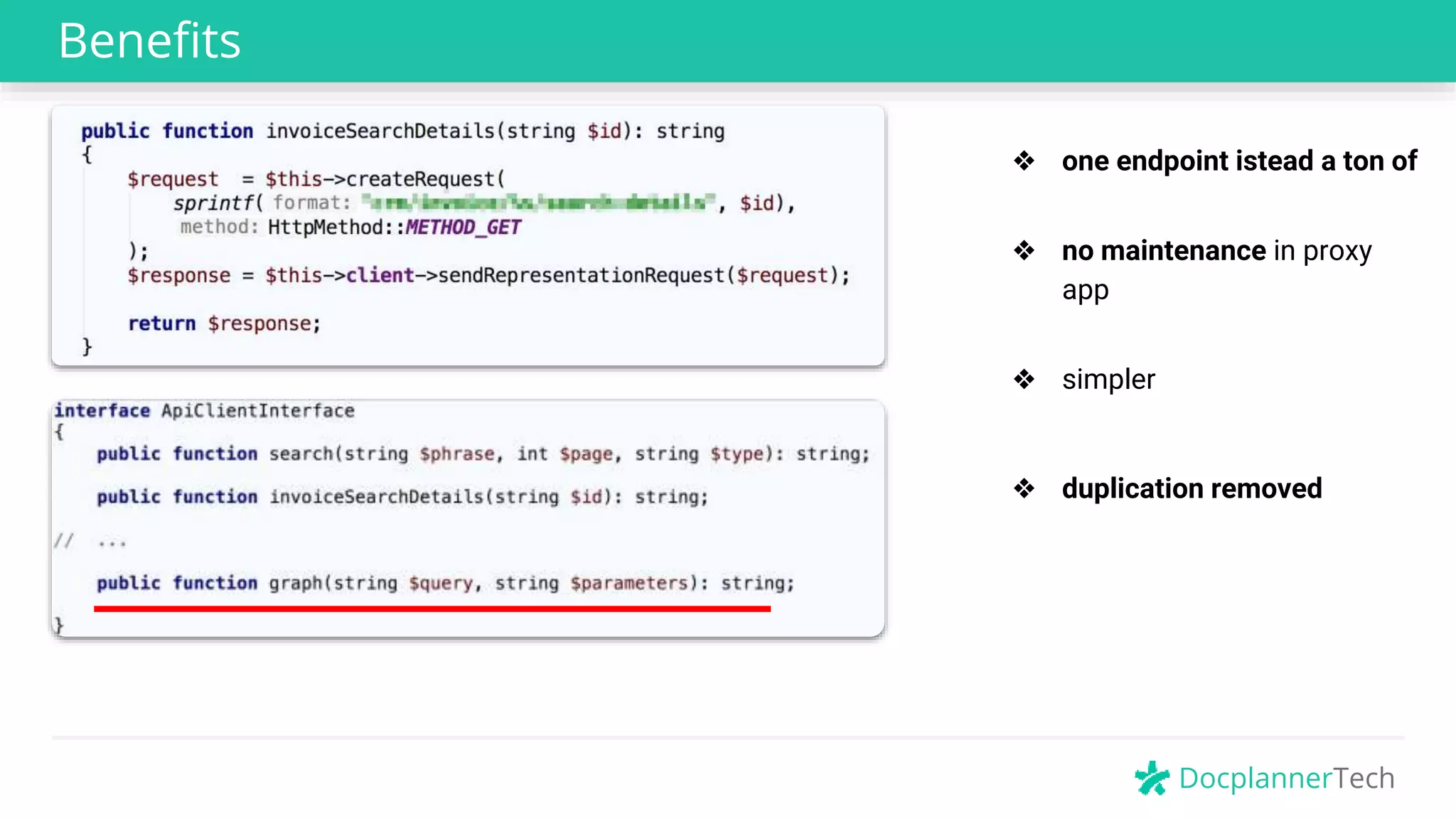
Task: Click the 'return $response;' line
Action: click(x=224, y=323)
